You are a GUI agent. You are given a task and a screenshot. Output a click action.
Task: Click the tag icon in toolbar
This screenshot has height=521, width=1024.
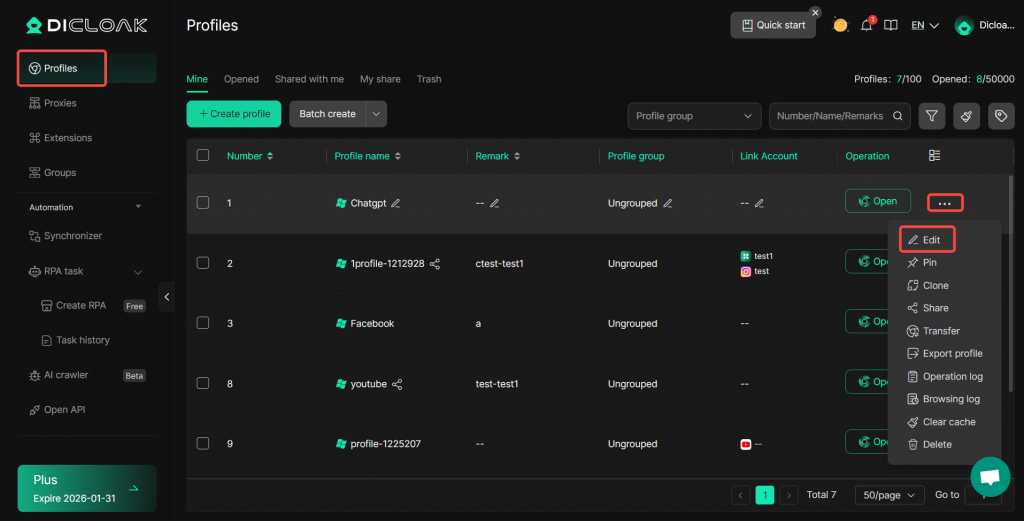click(999, 116)
